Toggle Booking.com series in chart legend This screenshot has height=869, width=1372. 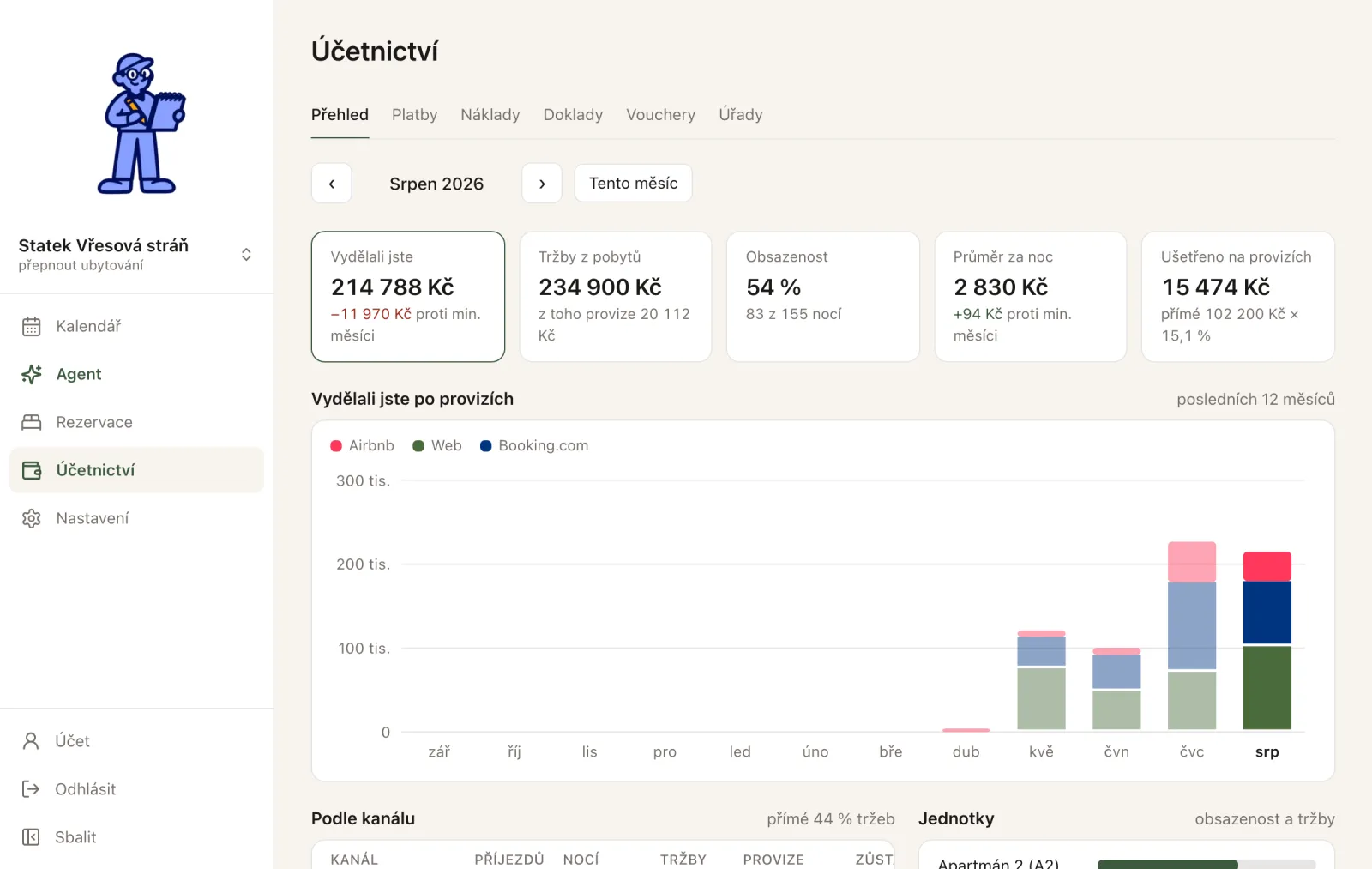pyautogui.click(x=534, y=446)
